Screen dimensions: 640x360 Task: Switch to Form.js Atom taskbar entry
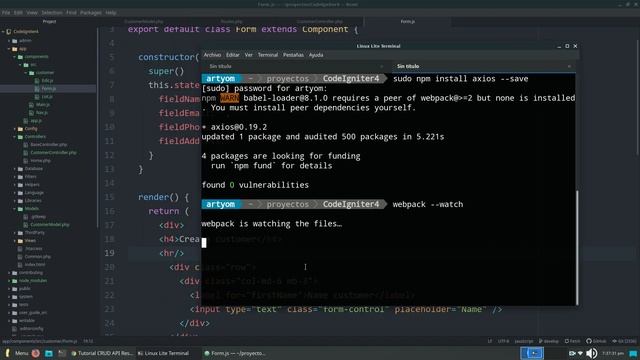(236, 353)
